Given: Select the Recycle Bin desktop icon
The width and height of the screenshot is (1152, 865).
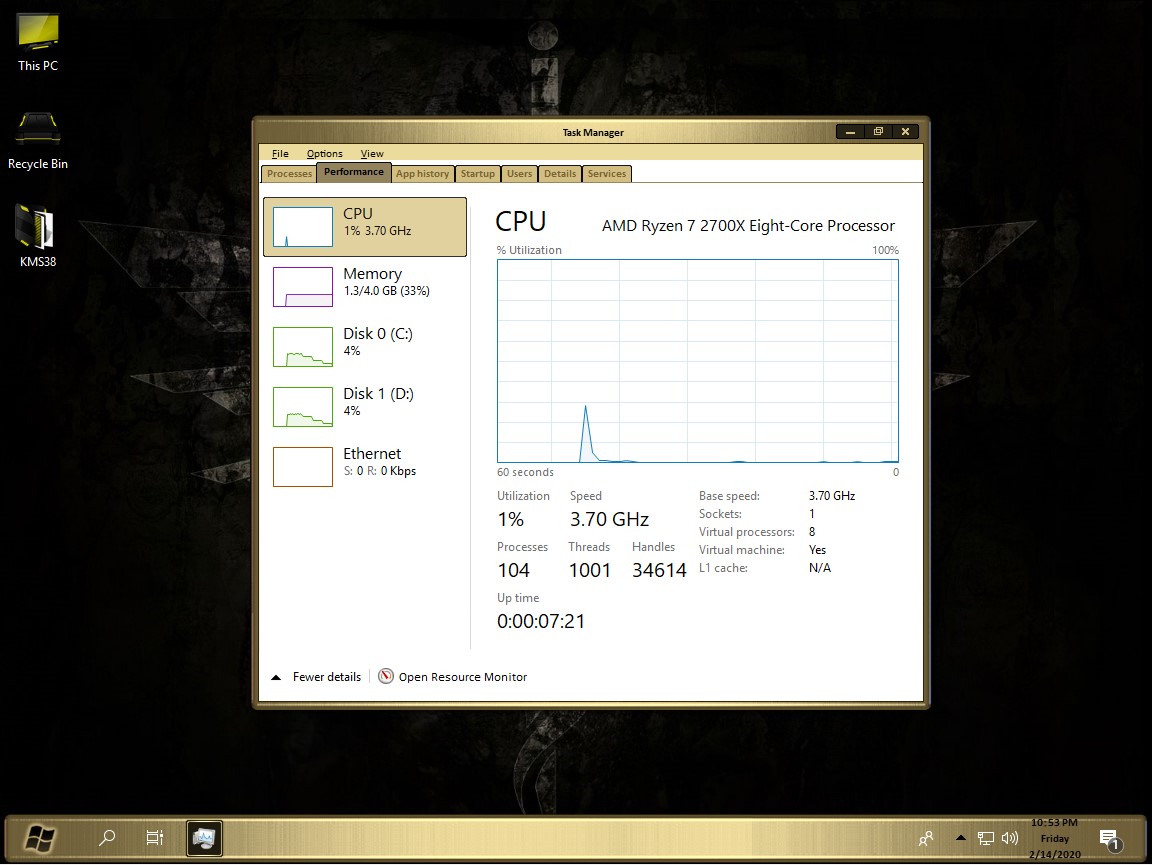Looking at the screenshot, I should click(x=37, y=141).
